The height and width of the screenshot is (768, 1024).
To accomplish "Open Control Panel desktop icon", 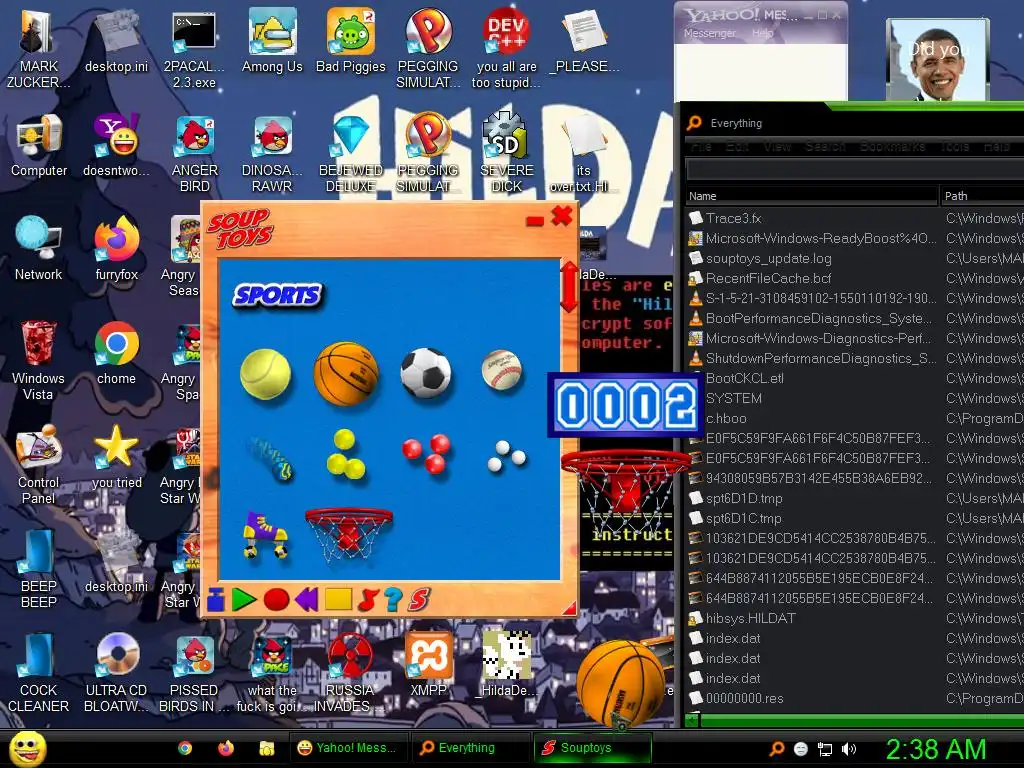I will 39,464.
